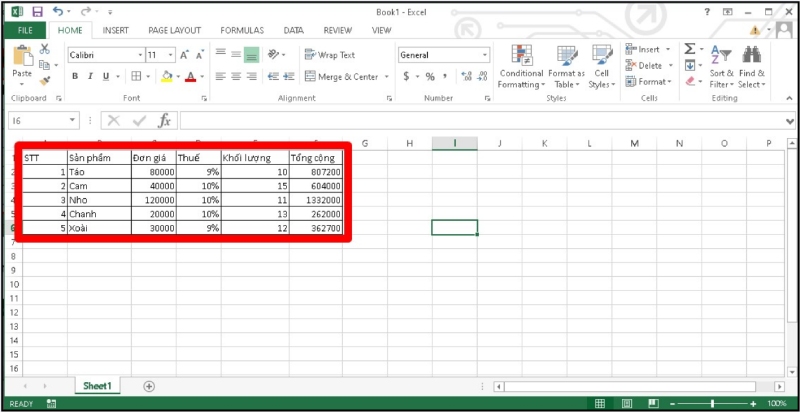Open Conditional Formatting menu
This screenshot has width=800, height=412.
(x=521, y=66)
